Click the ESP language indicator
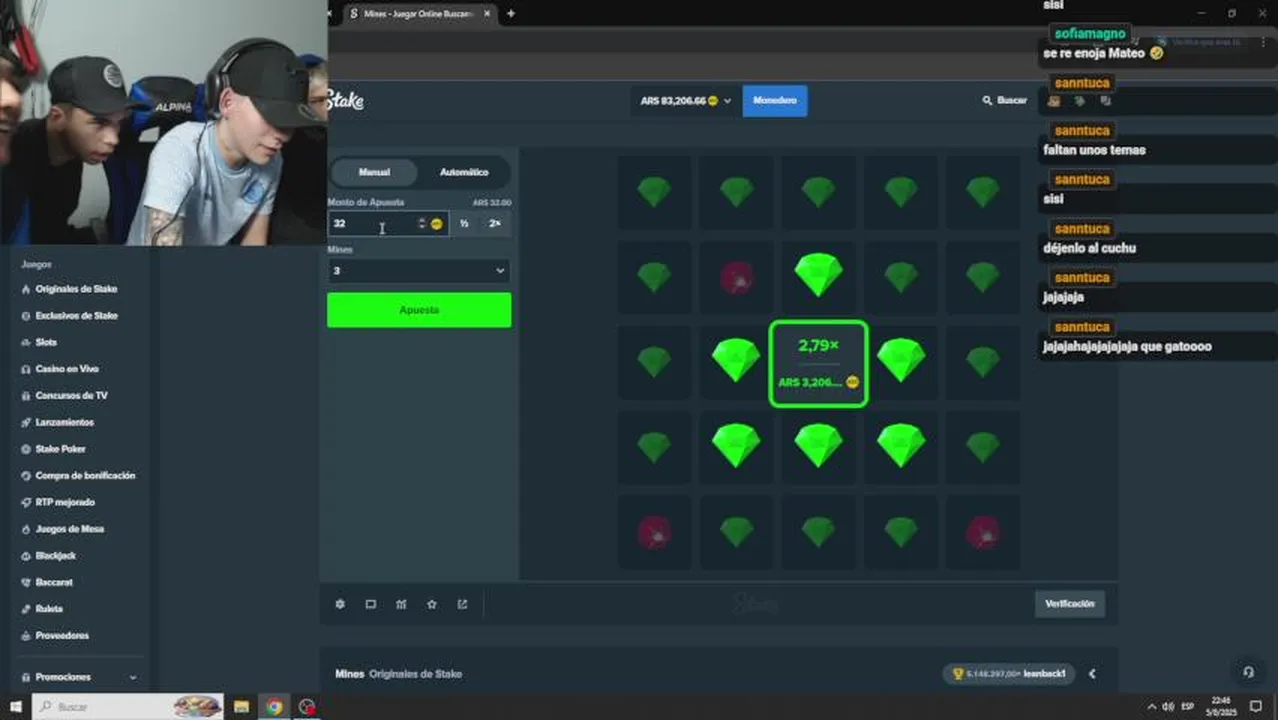The width and height of the screenshot is (1278, 720). point(1188,706)
